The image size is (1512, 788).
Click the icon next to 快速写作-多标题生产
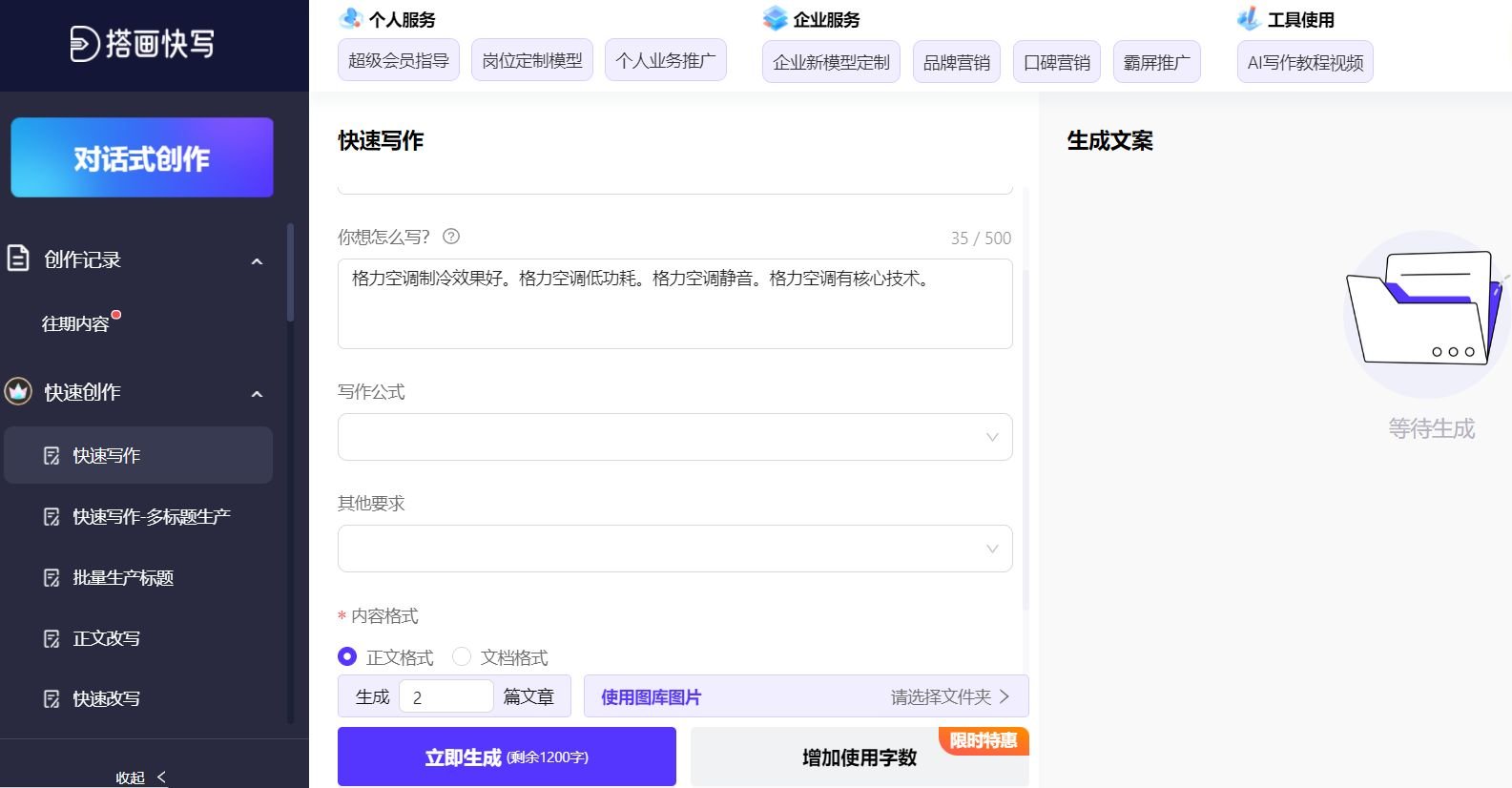pos(52,517)
